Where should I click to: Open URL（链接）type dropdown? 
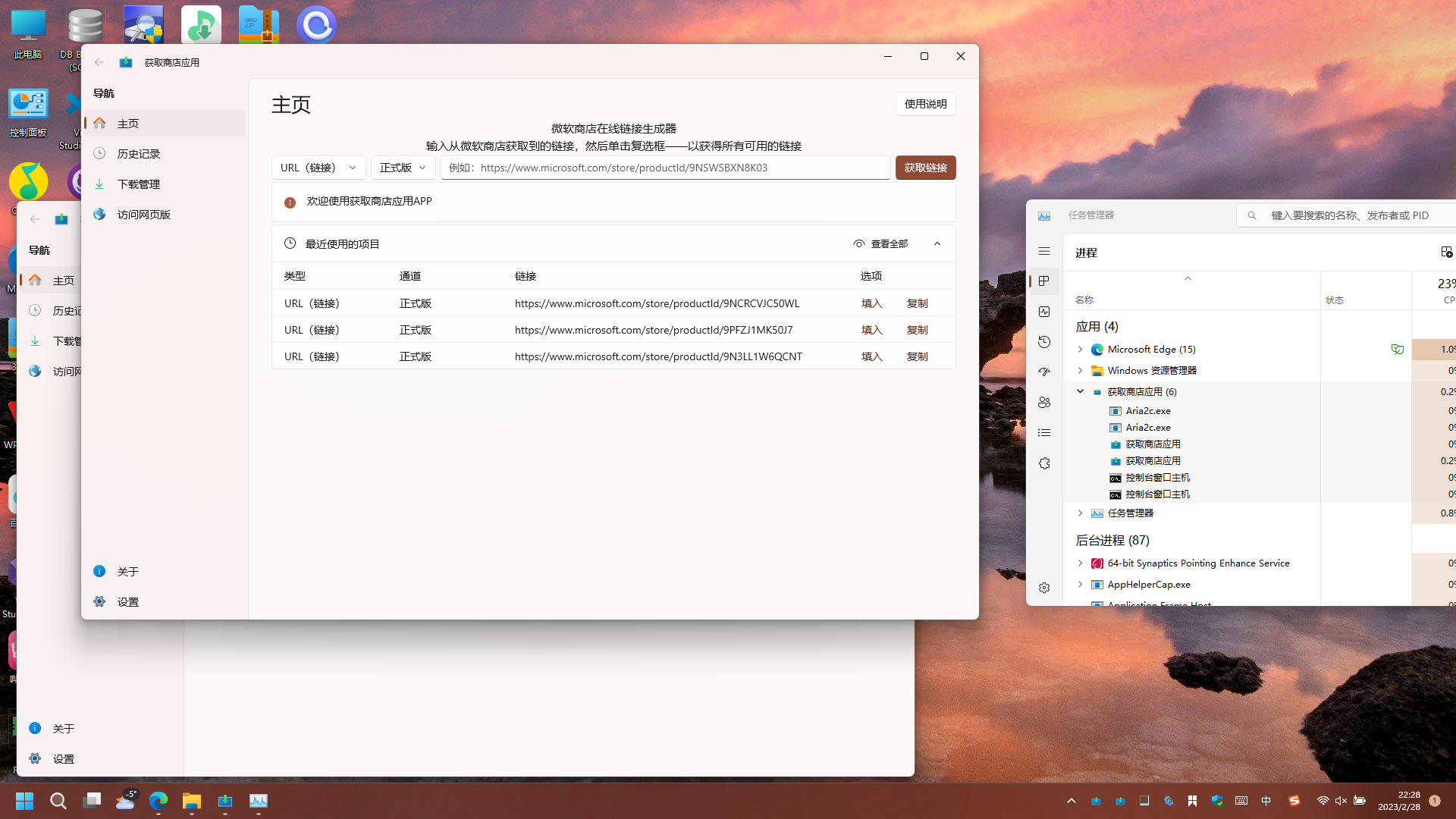318,168
